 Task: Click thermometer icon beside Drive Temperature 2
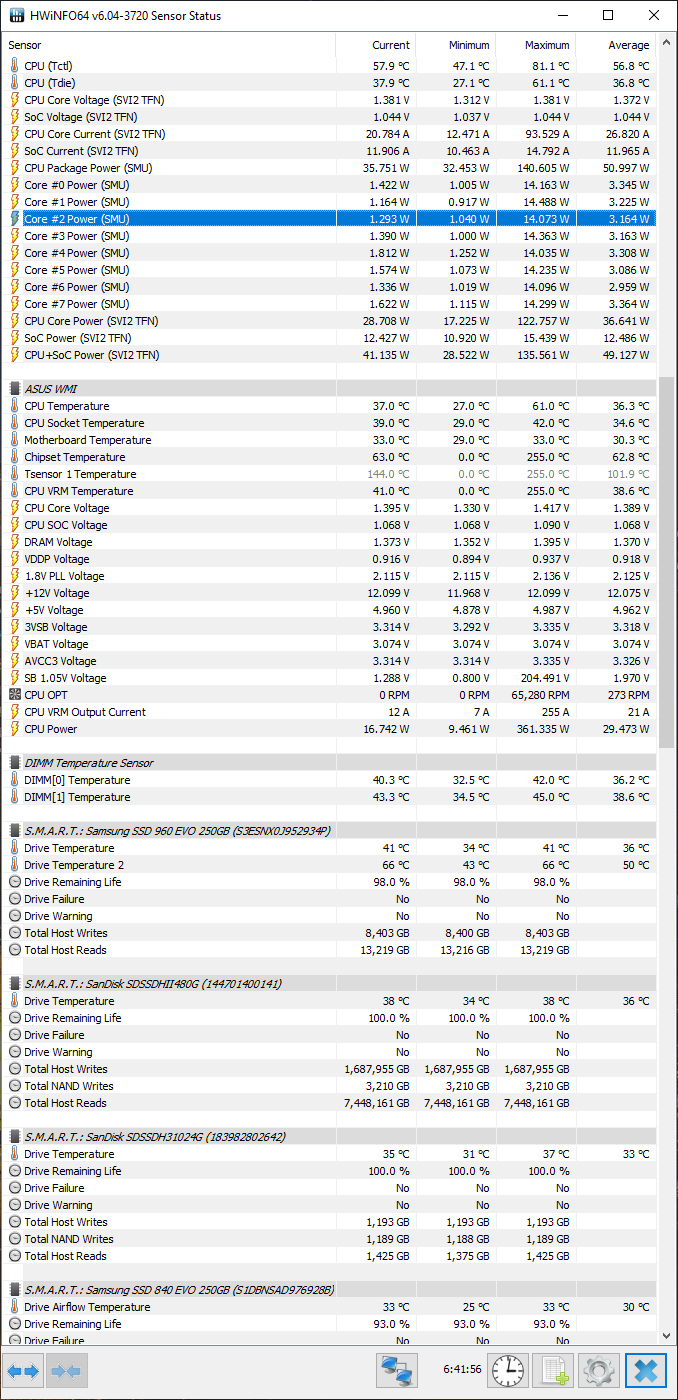coord(14,864)
